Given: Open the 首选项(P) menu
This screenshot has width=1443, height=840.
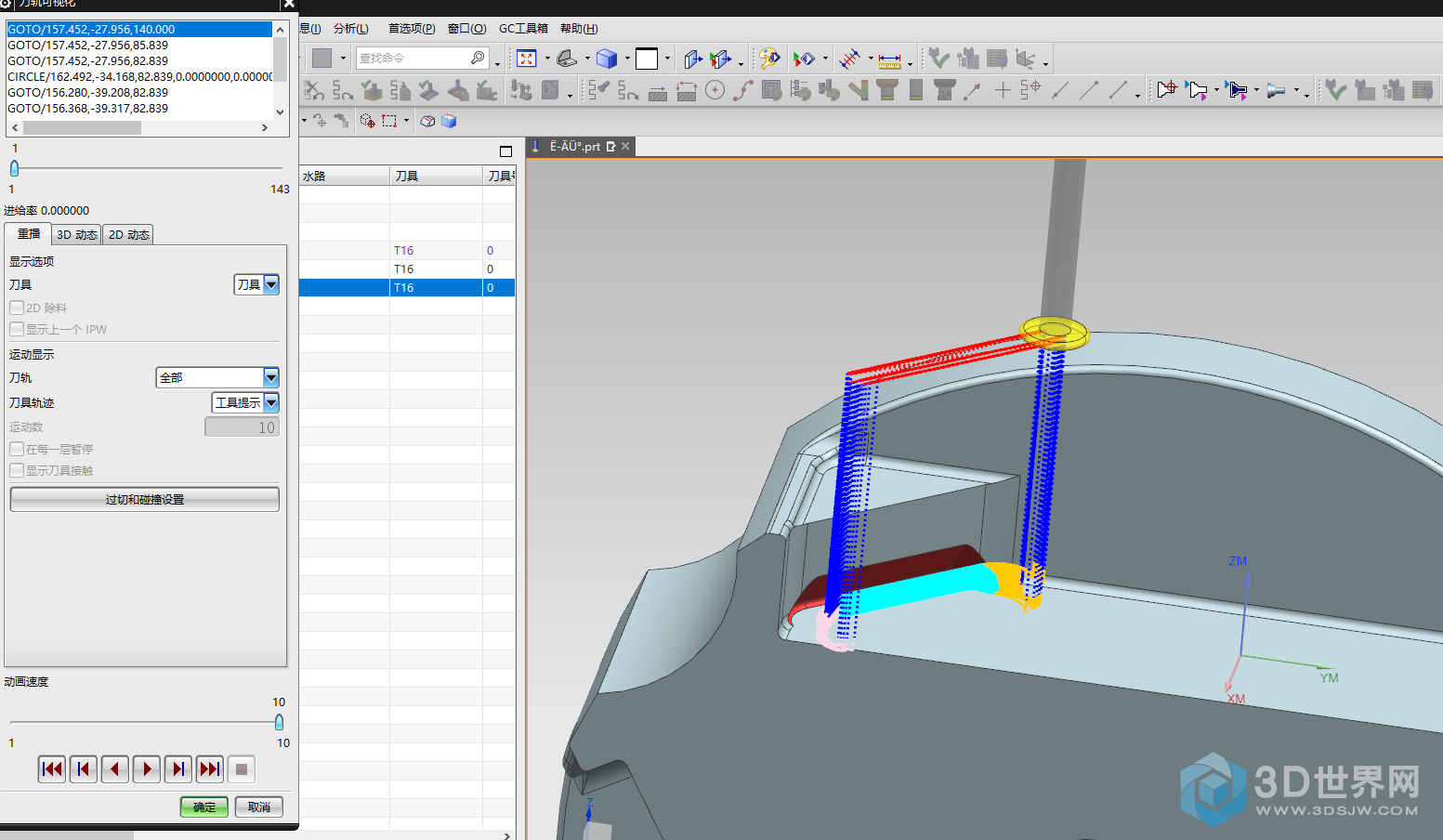Looking at the screenshot, I should point(412,29).
